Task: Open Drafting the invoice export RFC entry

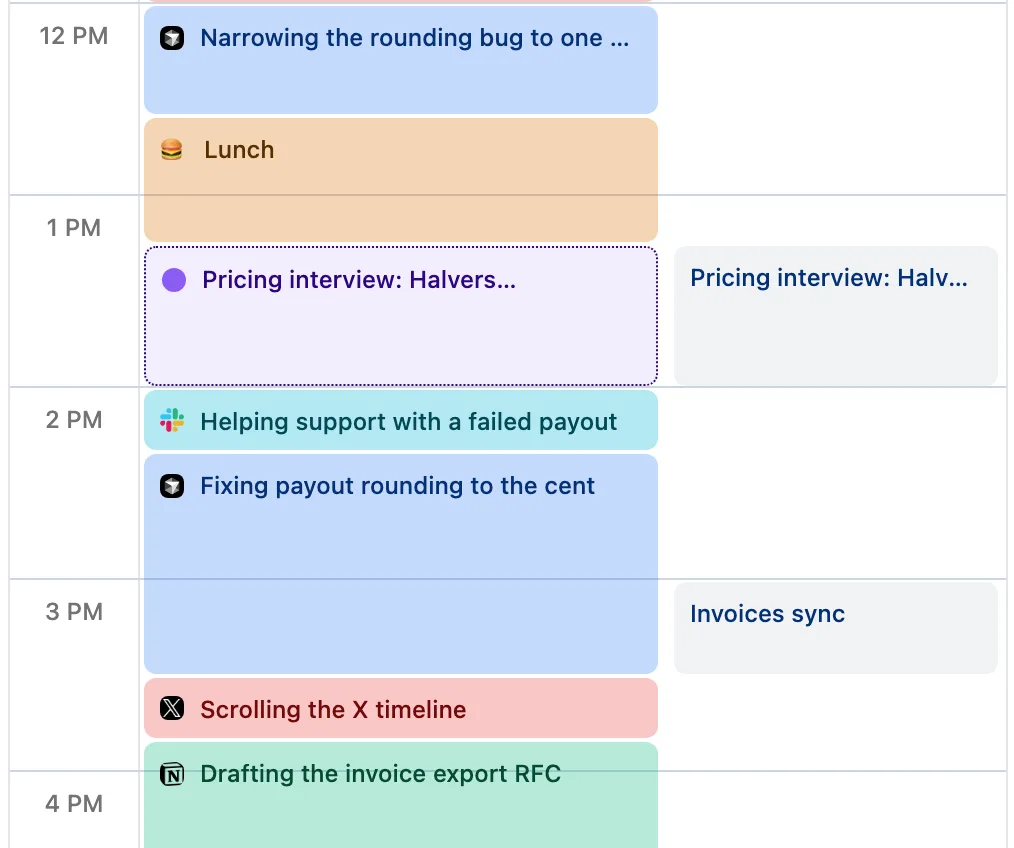Action: pyautogui.click(x=401, y=795)
